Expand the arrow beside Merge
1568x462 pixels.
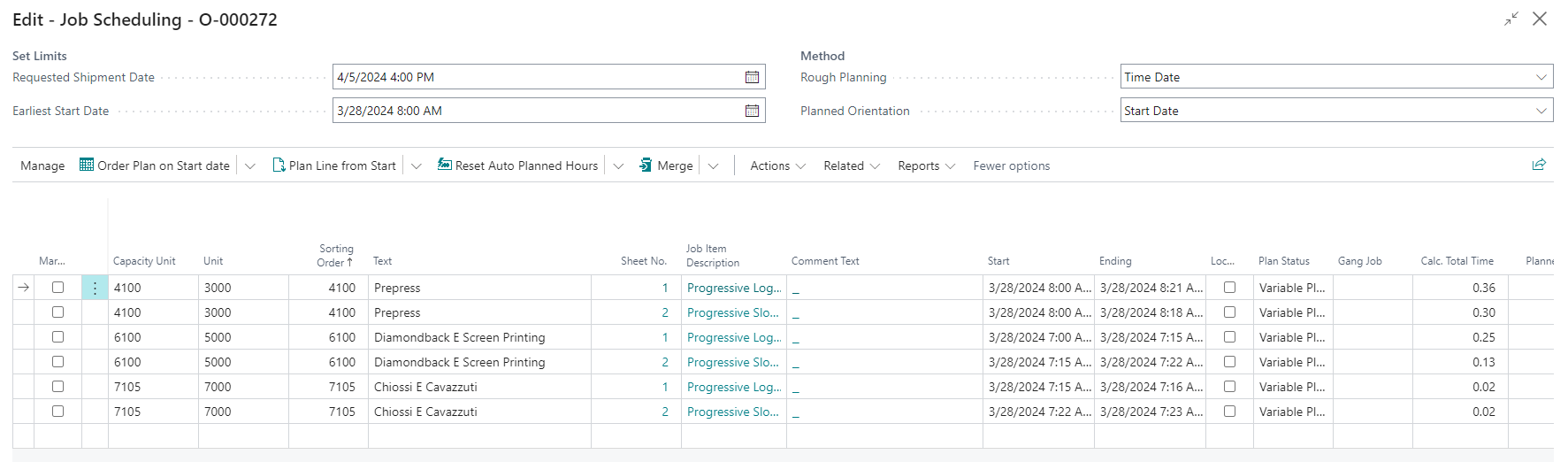tap(714, 166)
